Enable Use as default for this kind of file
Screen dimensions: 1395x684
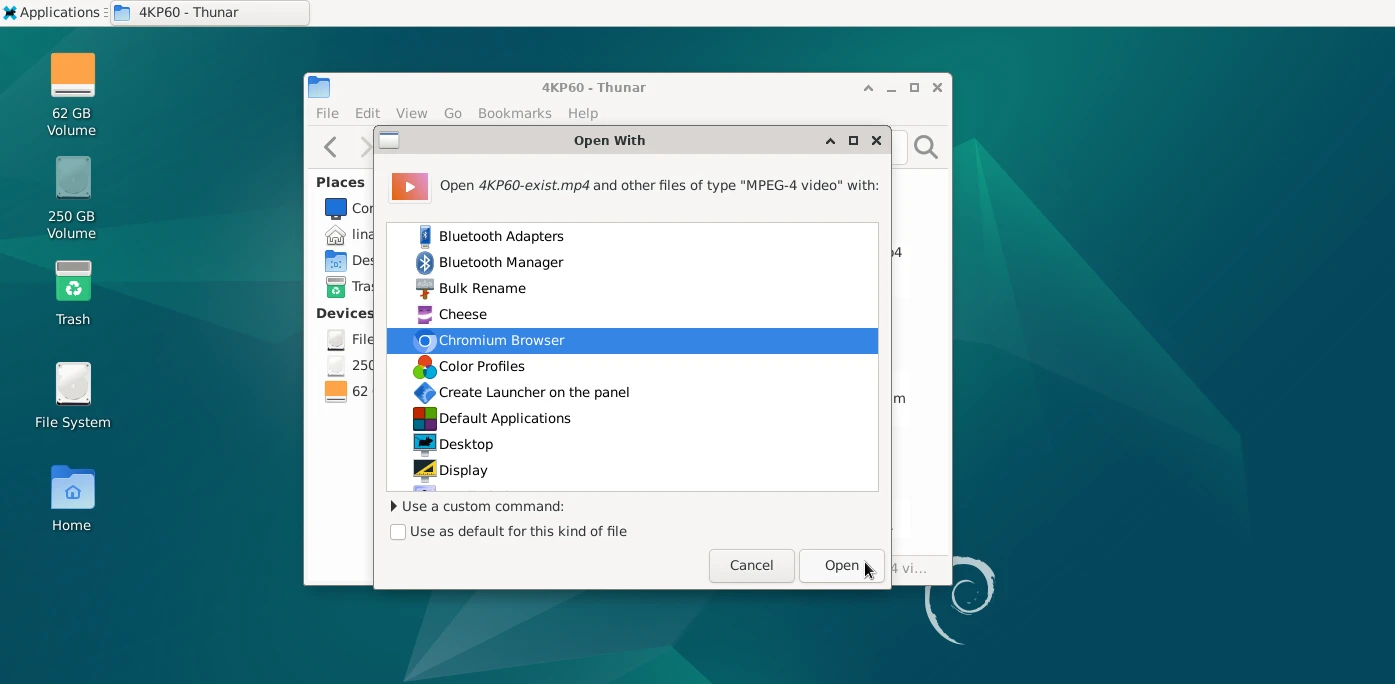pyautogui.click(x=398, y=532)
